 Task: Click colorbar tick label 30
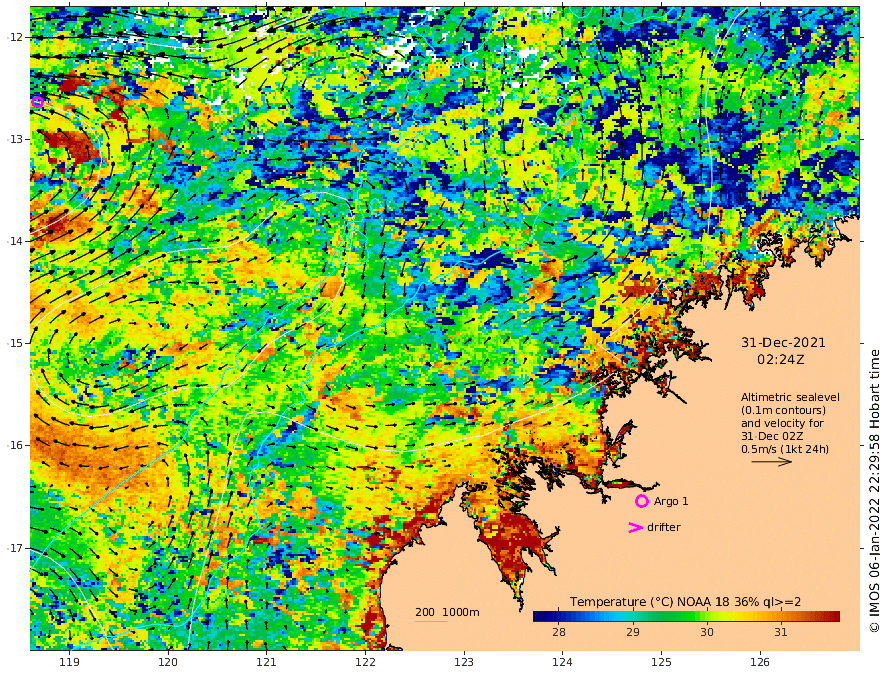pos(707,632)
